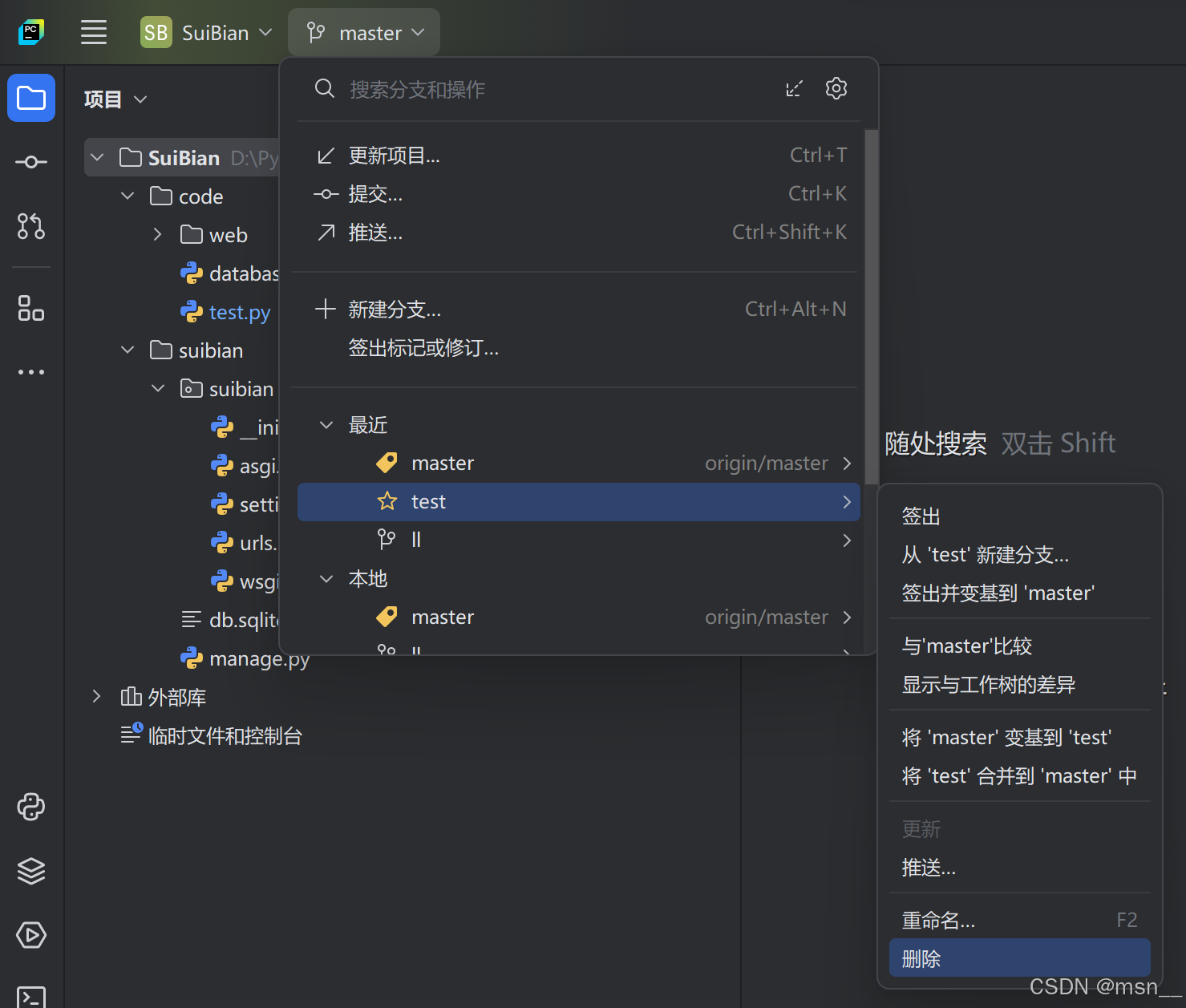This screenshot has height=1008, width=1186.
Task: Collapse the 本地 branch section
Action: pyautogui.click(x=326, y=579)
